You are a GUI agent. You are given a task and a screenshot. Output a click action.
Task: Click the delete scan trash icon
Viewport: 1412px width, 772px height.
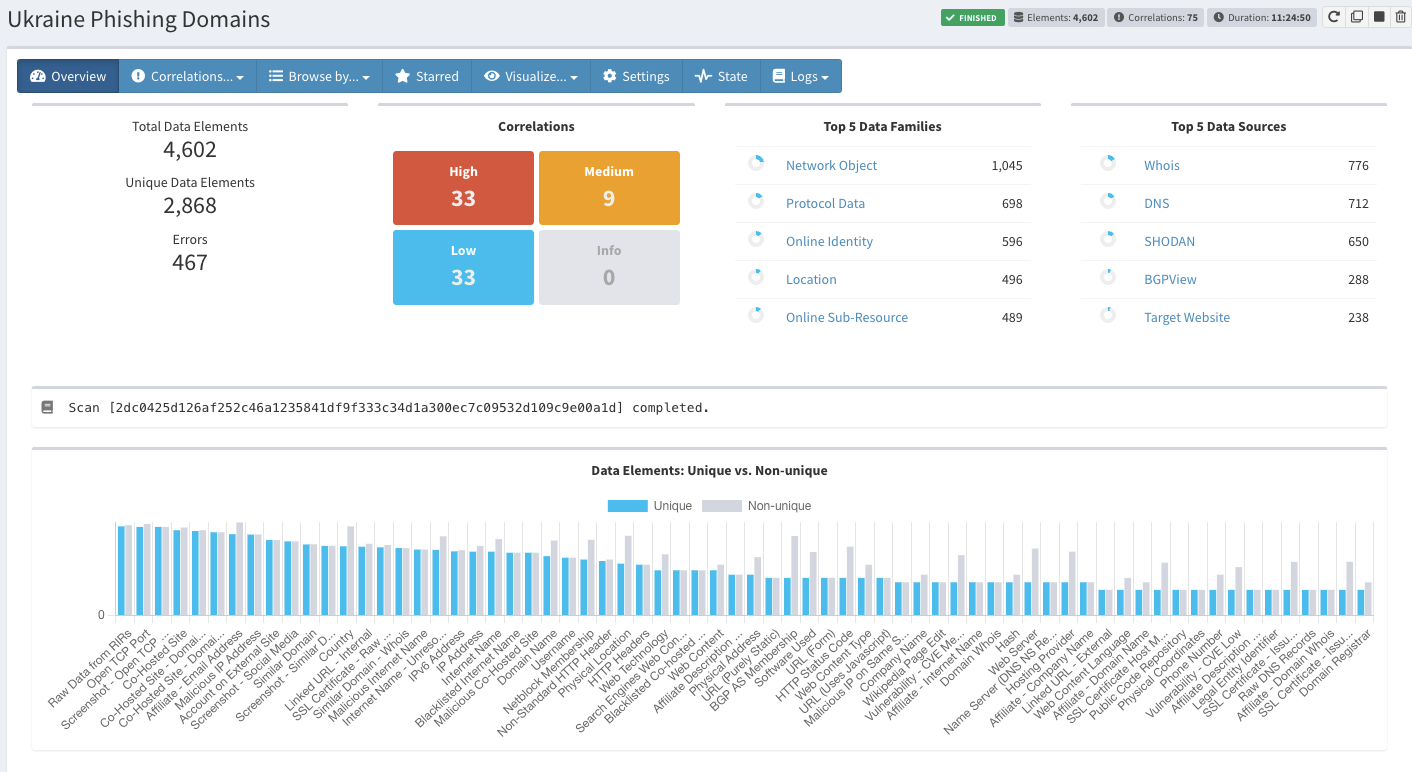point(1400,17)
